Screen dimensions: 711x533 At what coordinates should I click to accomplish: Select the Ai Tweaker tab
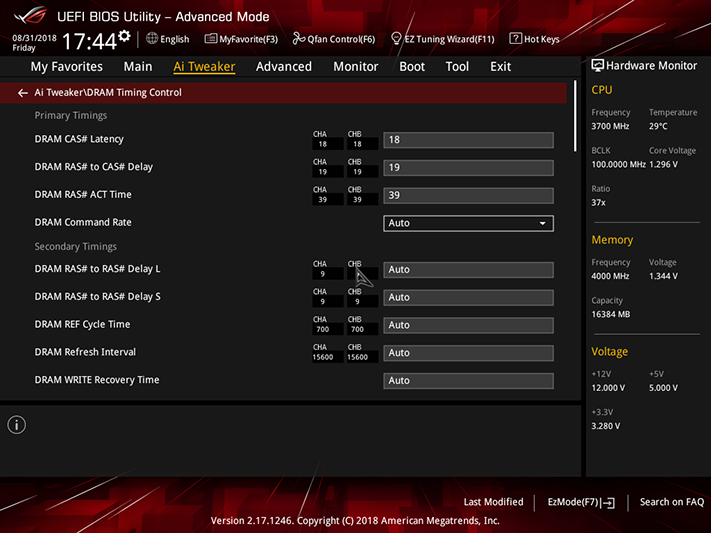pyautogui.click(x=204, y=67)
